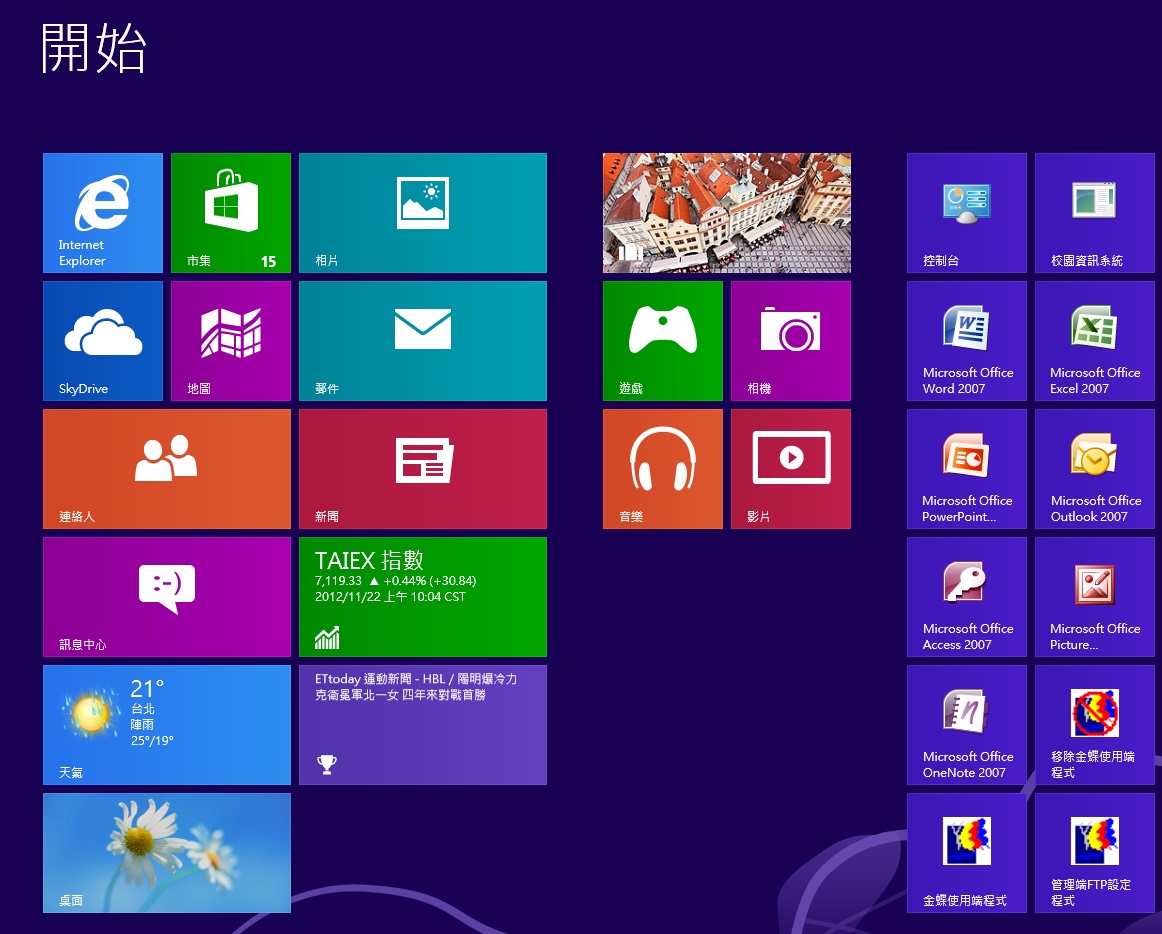
Task: Launch Microsoft Office Excel 2007
Action: (1095, 341)
